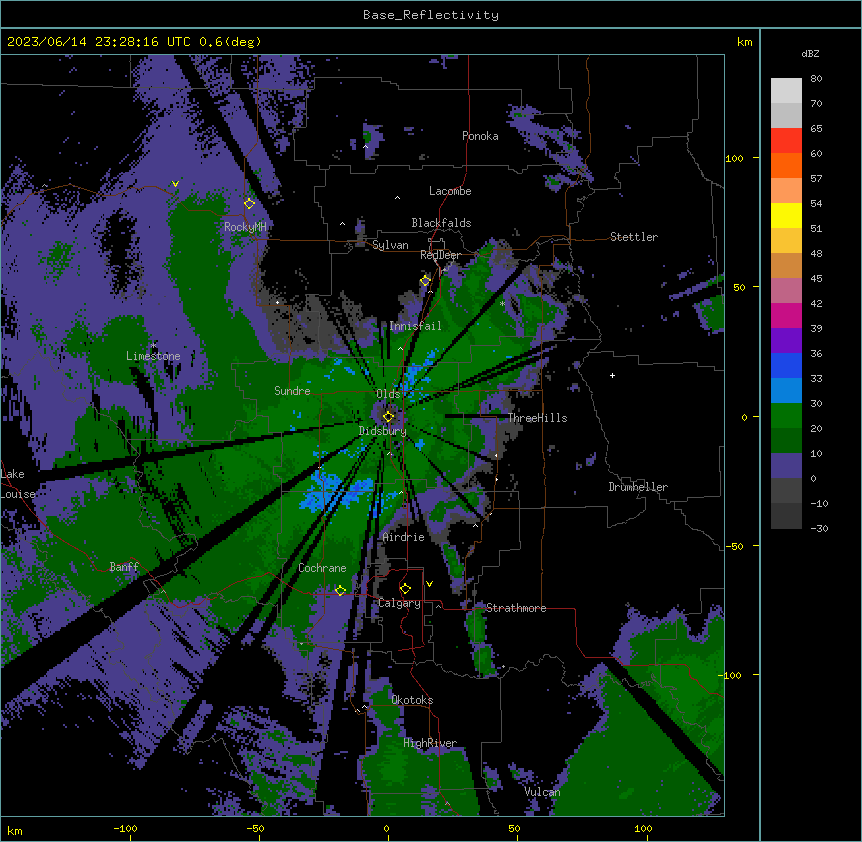This screenshot has width=862, height=842.
Task: Click the Innisfail city label
Action: (415, 326)
